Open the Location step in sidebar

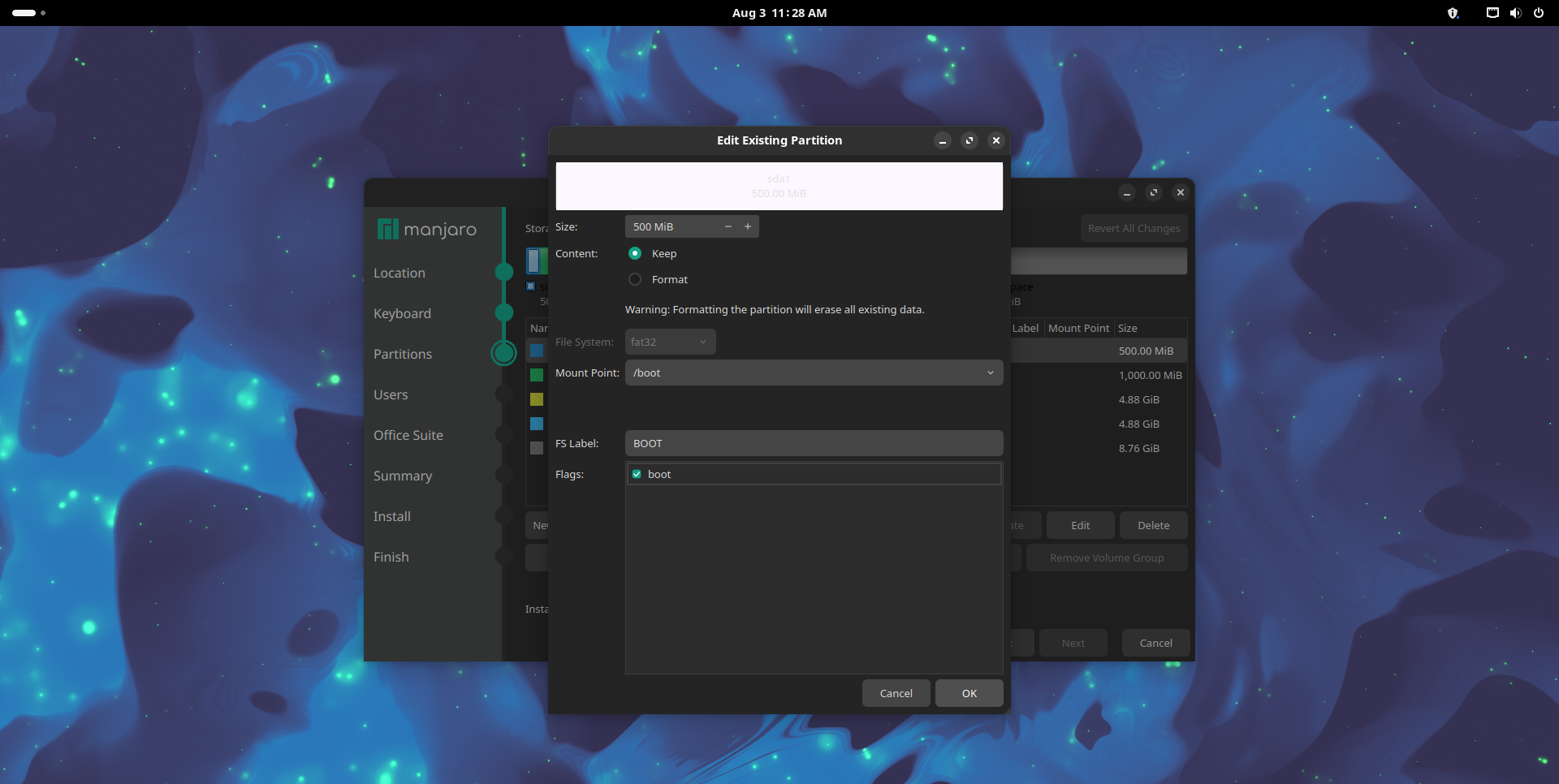[x=399, y=273]
